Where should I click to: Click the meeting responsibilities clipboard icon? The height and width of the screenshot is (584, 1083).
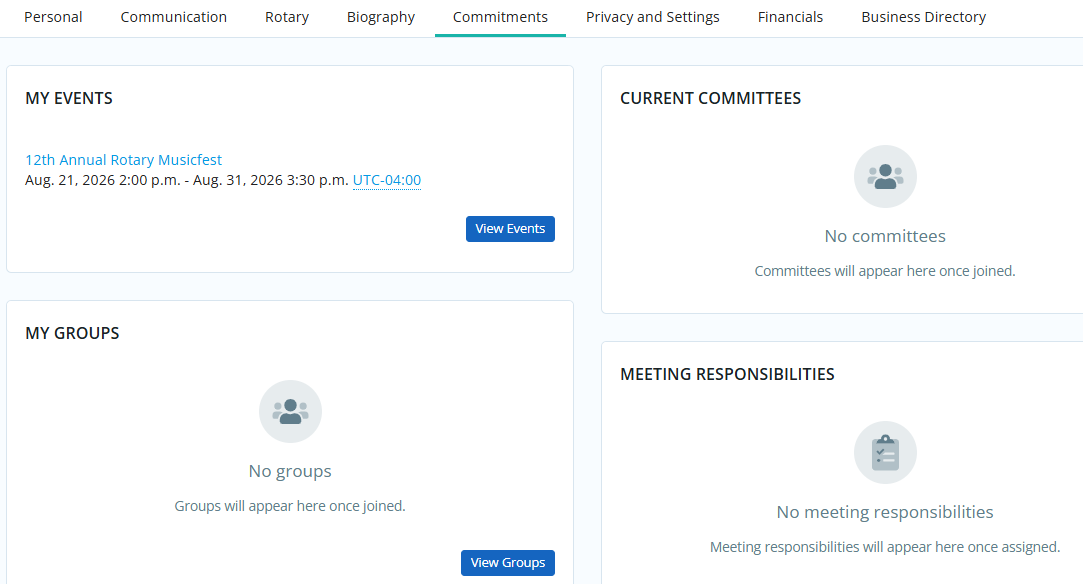point(885,453)
